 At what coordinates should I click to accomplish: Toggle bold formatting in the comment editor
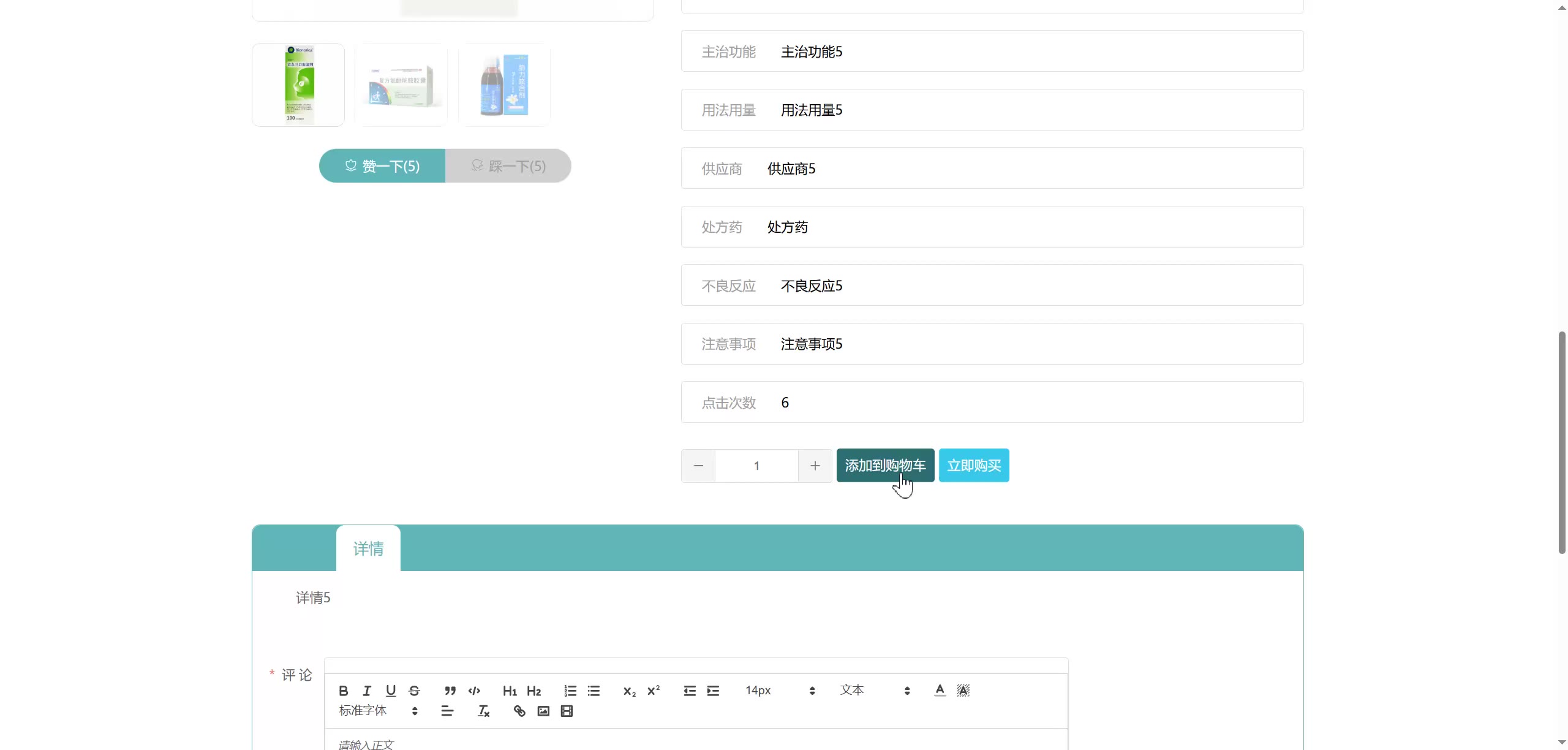click(344, 691)
